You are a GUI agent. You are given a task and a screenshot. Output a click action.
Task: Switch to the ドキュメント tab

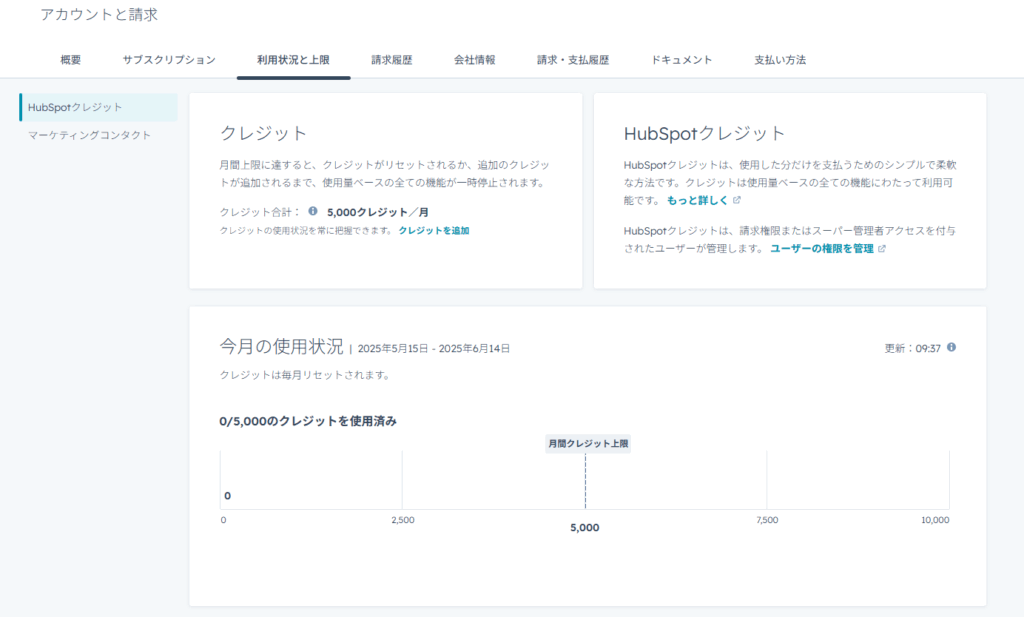pos(681,60)
